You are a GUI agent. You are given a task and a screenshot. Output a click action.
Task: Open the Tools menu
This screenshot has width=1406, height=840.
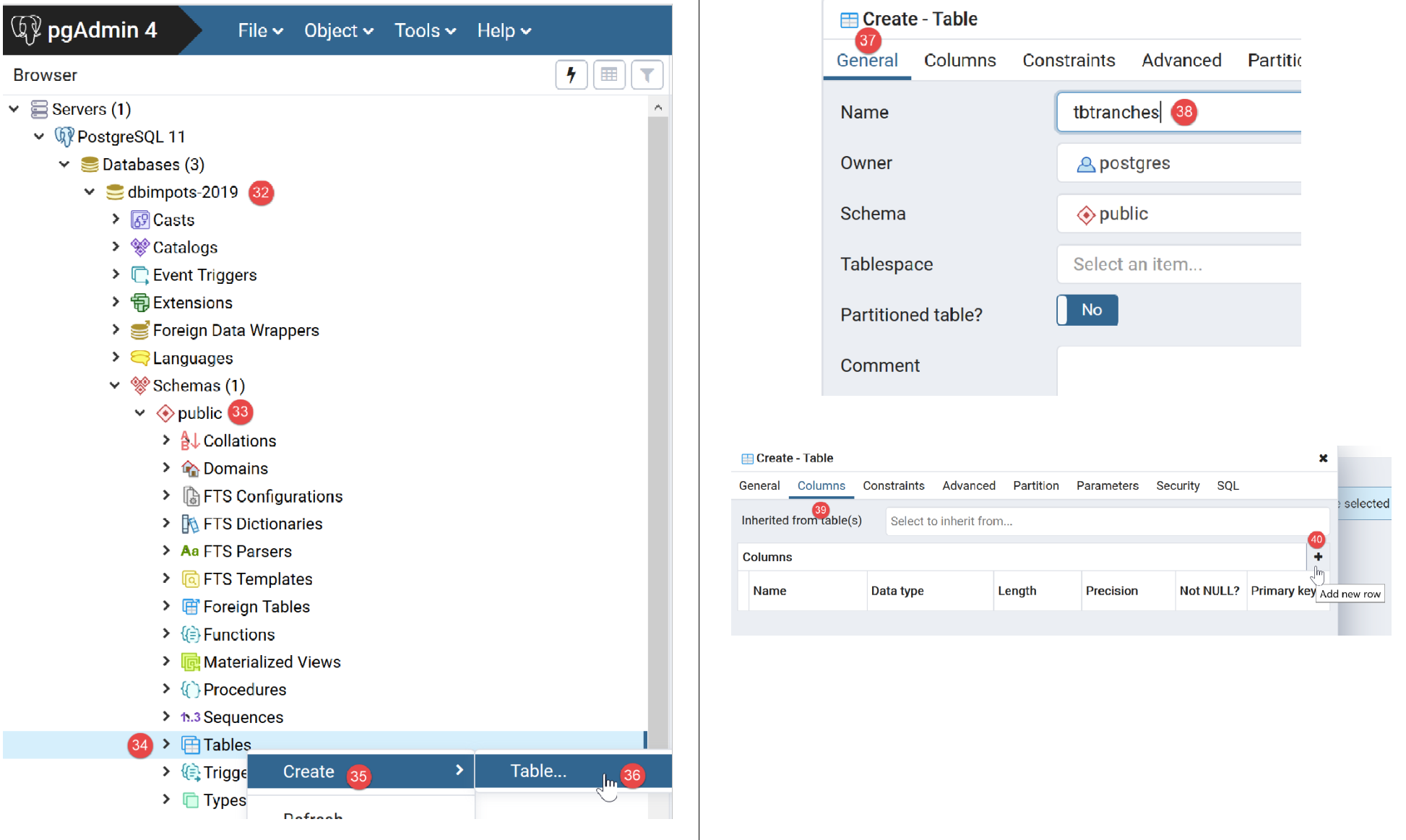pyautogui.click(x=425, y=30)
